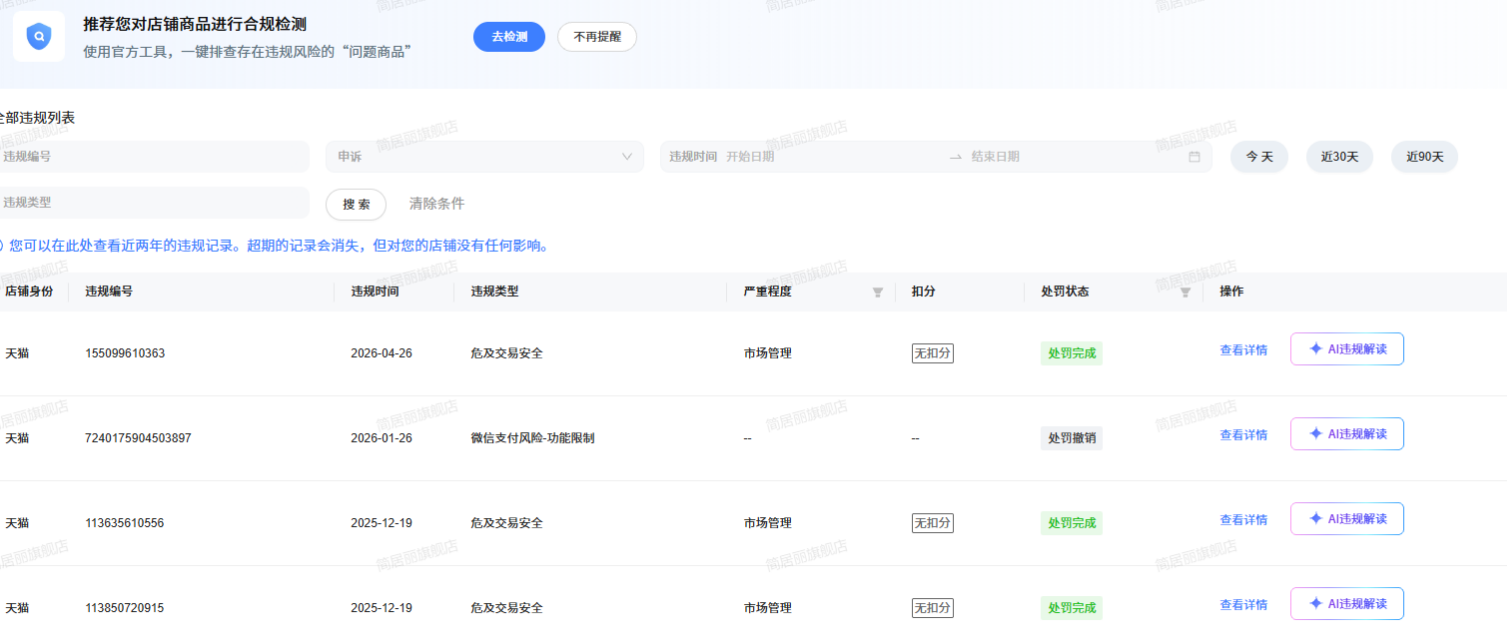
Task: Click the date 2026-04-26
Action: (381, 354)
